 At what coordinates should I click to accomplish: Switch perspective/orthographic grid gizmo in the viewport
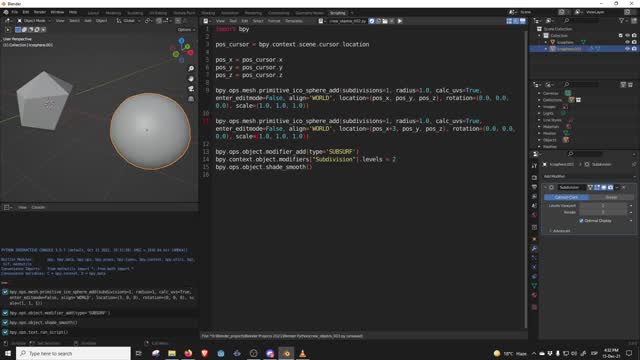click(x=191, y=99)
